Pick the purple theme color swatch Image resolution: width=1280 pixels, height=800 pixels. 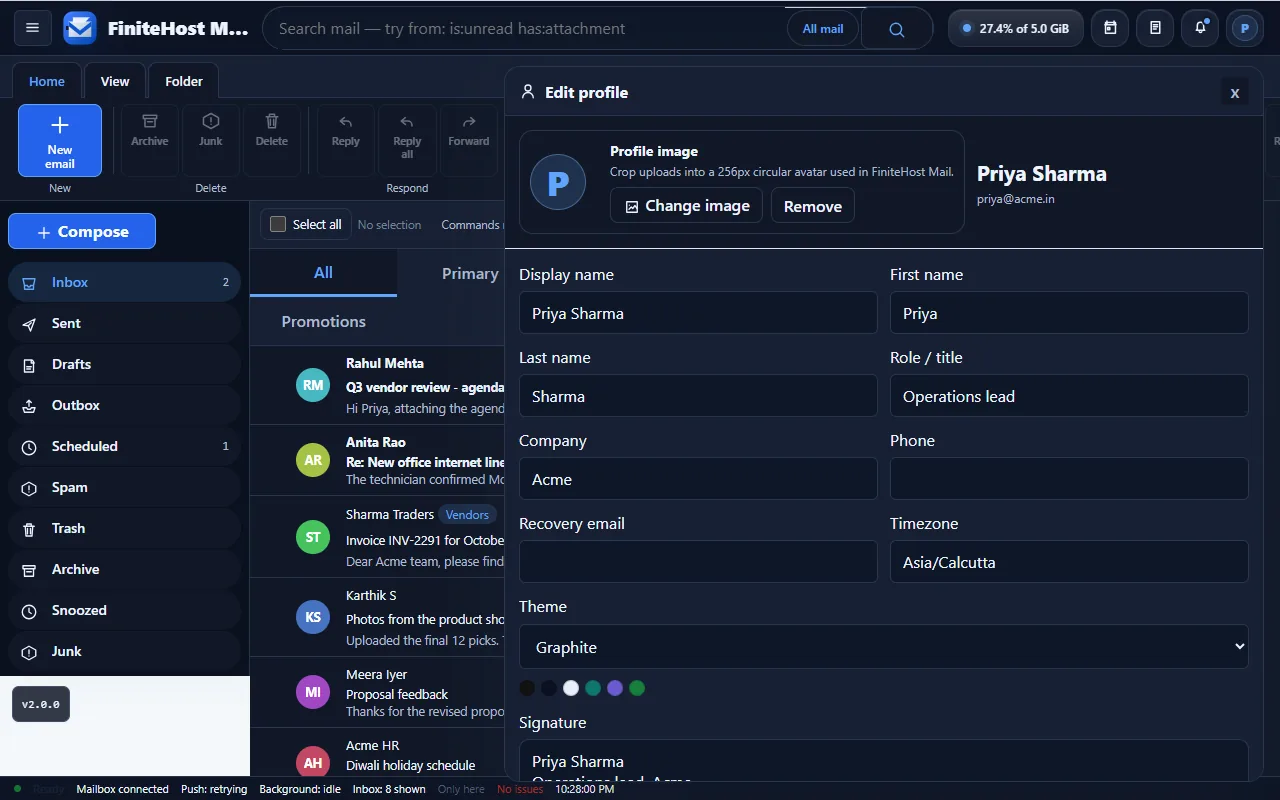615,688
